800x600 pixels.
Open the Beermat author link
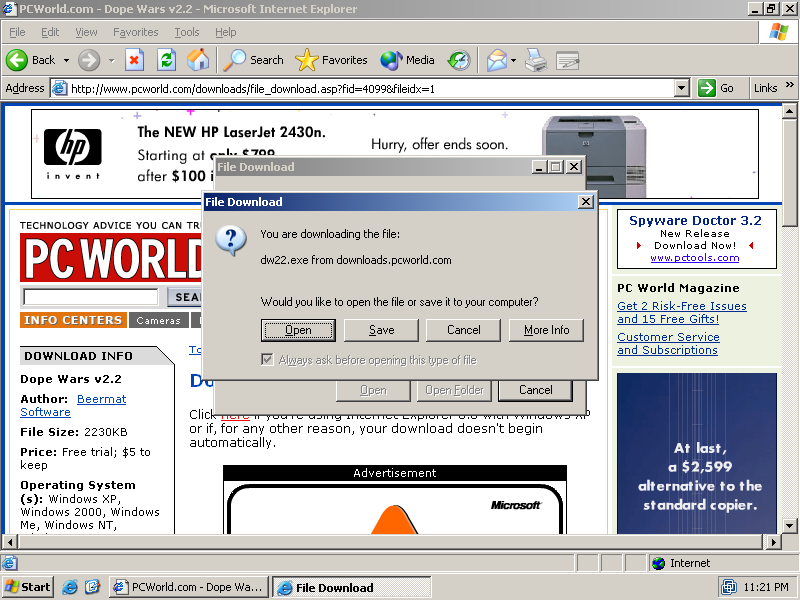tap(102, 399)
